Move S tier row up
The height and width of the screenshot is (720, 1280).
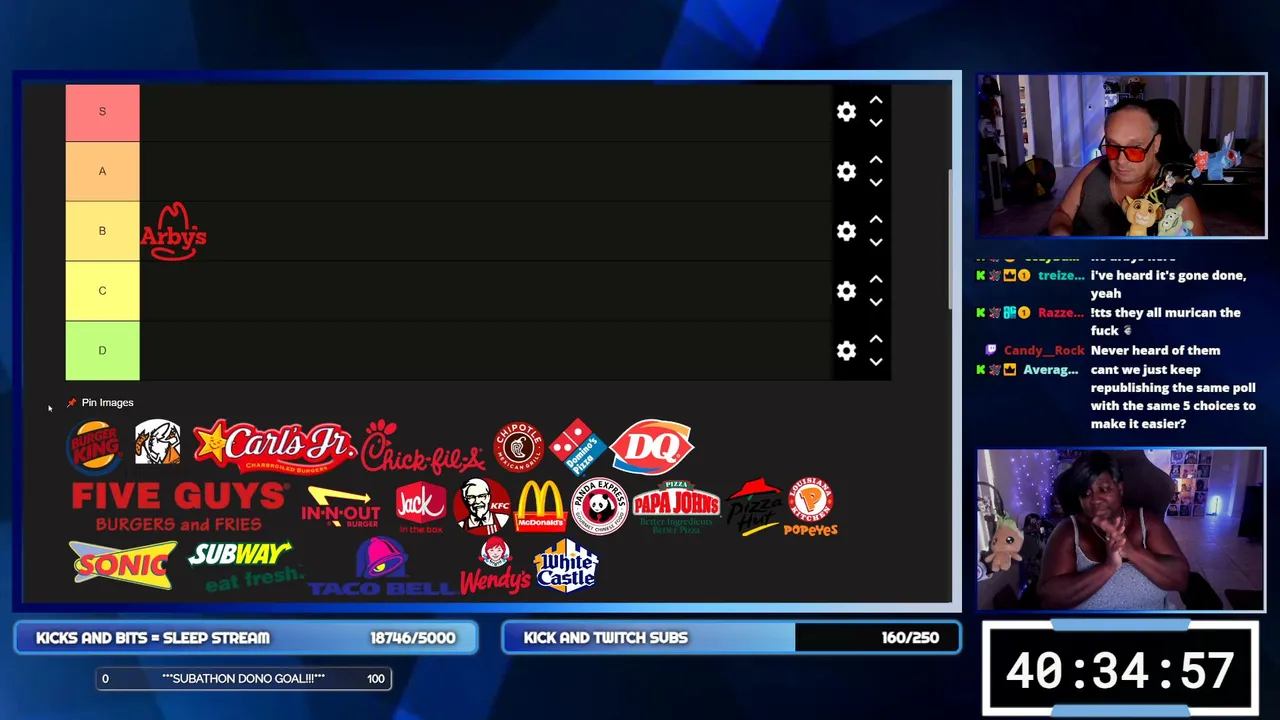[x=876, y=100]
